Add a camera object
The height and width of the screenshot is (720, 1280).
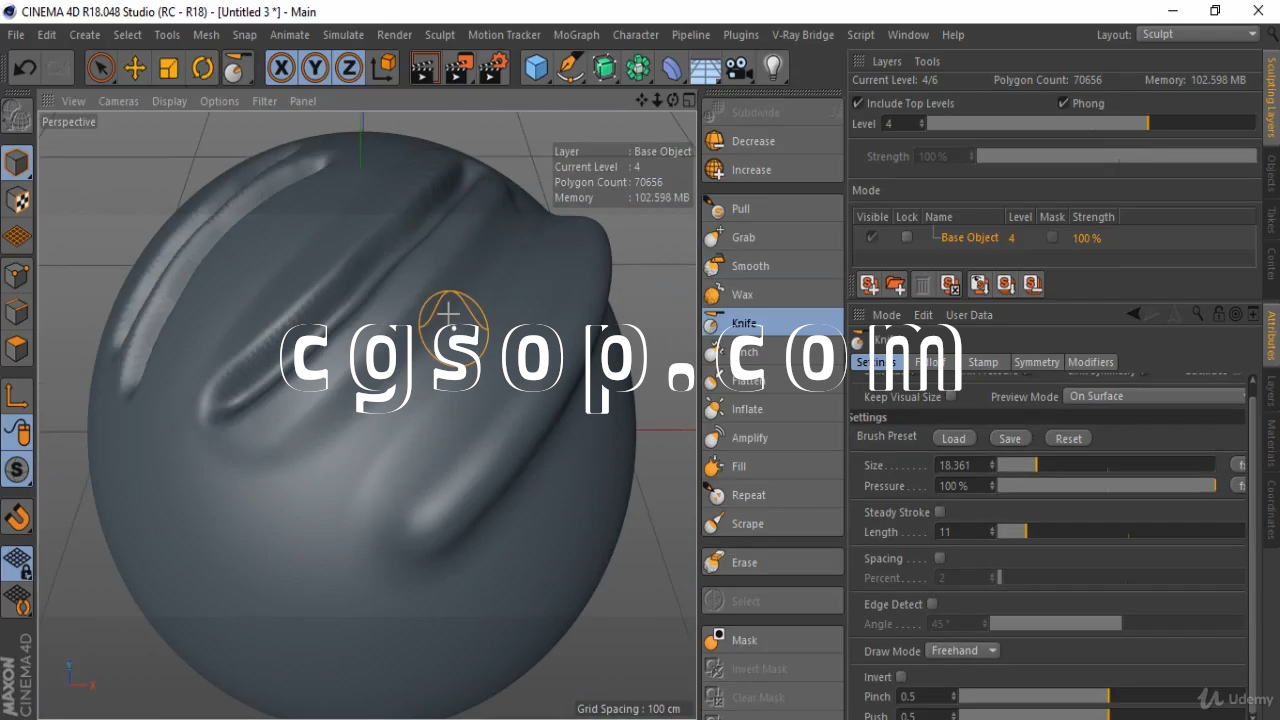pos(738,68)
